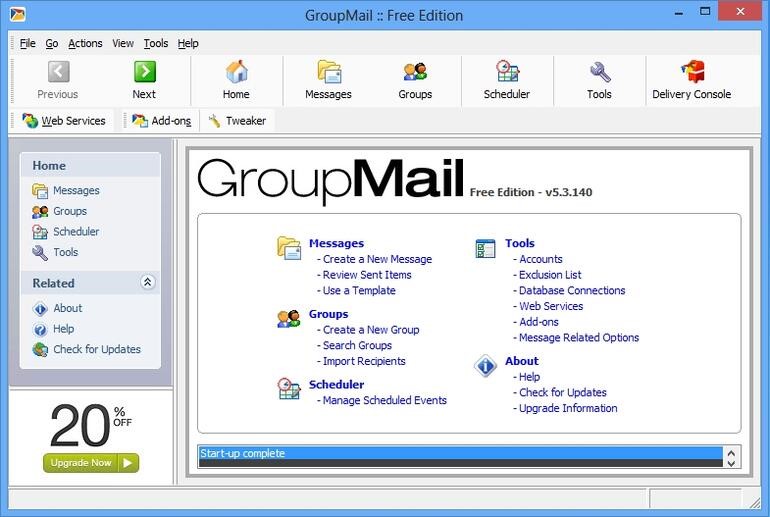Go back with the Previous toolbar button
This screenshot has width=770, height=517.
(x=57, y=80)
